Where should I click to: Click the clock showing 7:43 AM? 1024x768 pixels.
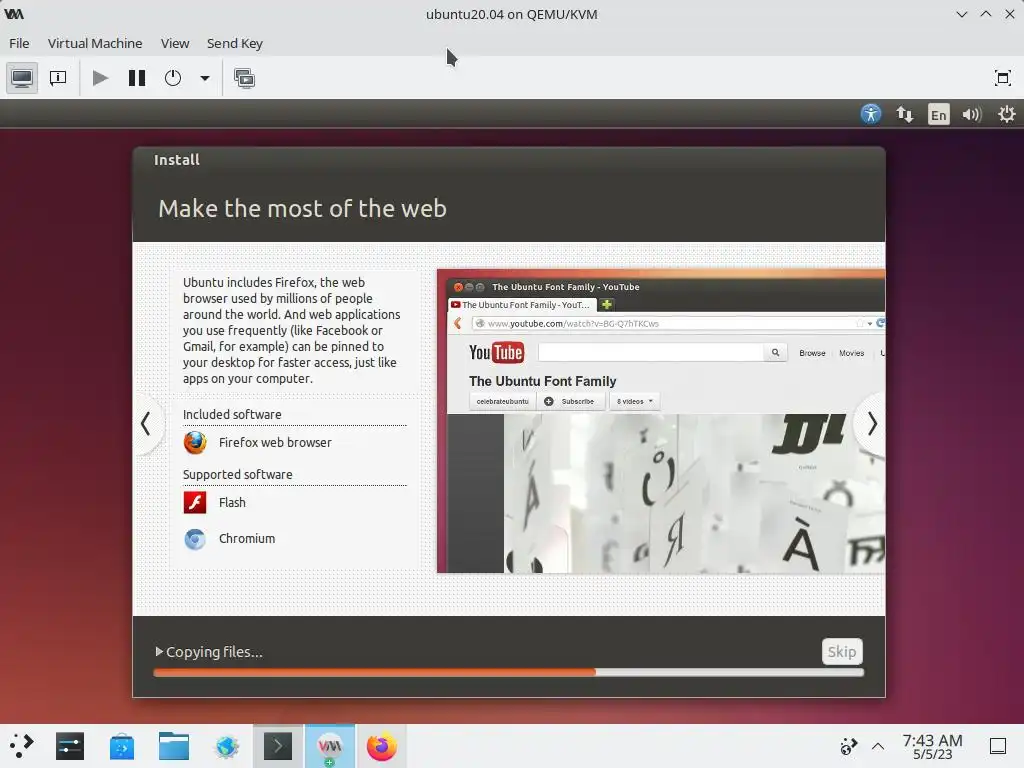932,746
